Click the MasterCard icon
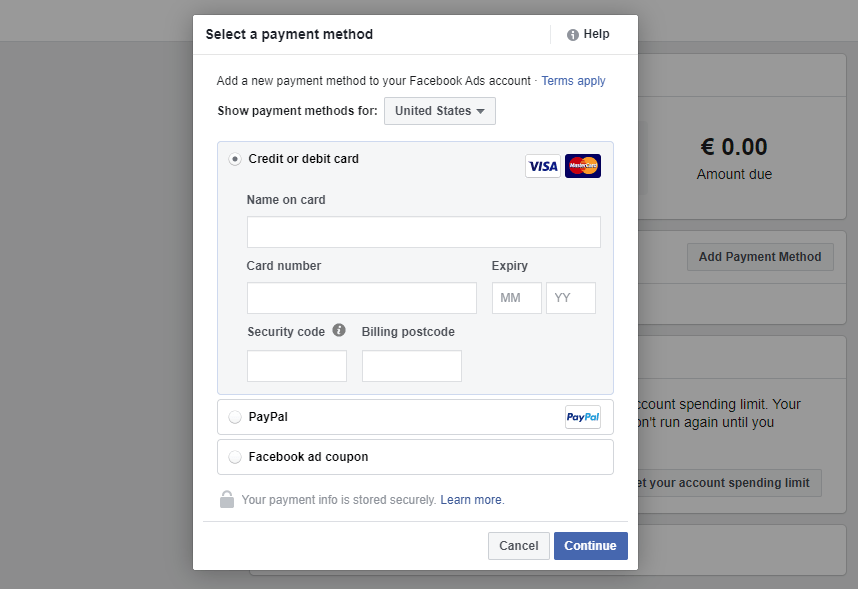This screenshot has height=589, width=858. coord(583,166)
